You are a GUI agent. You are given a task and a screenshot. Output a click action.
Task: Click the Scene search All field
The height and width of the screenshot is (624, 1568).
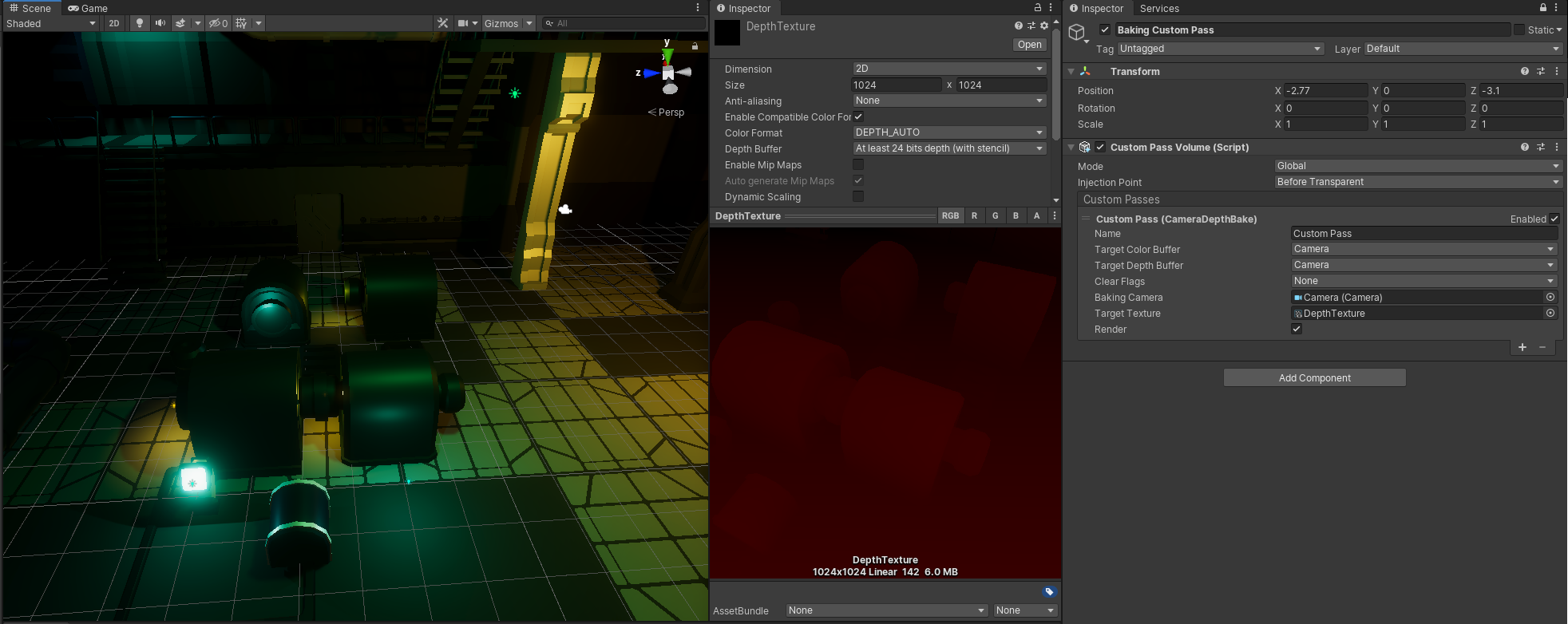[624, 23]
